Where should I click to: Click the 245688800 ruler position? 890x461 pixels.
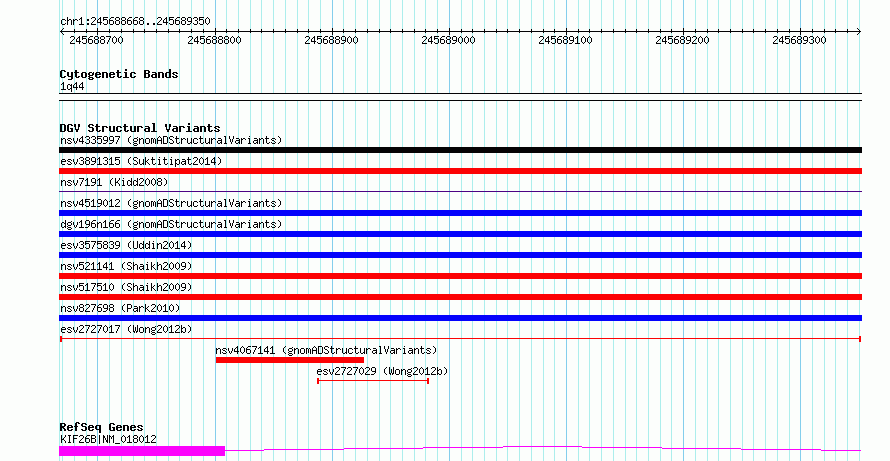[x=214, y=40]
